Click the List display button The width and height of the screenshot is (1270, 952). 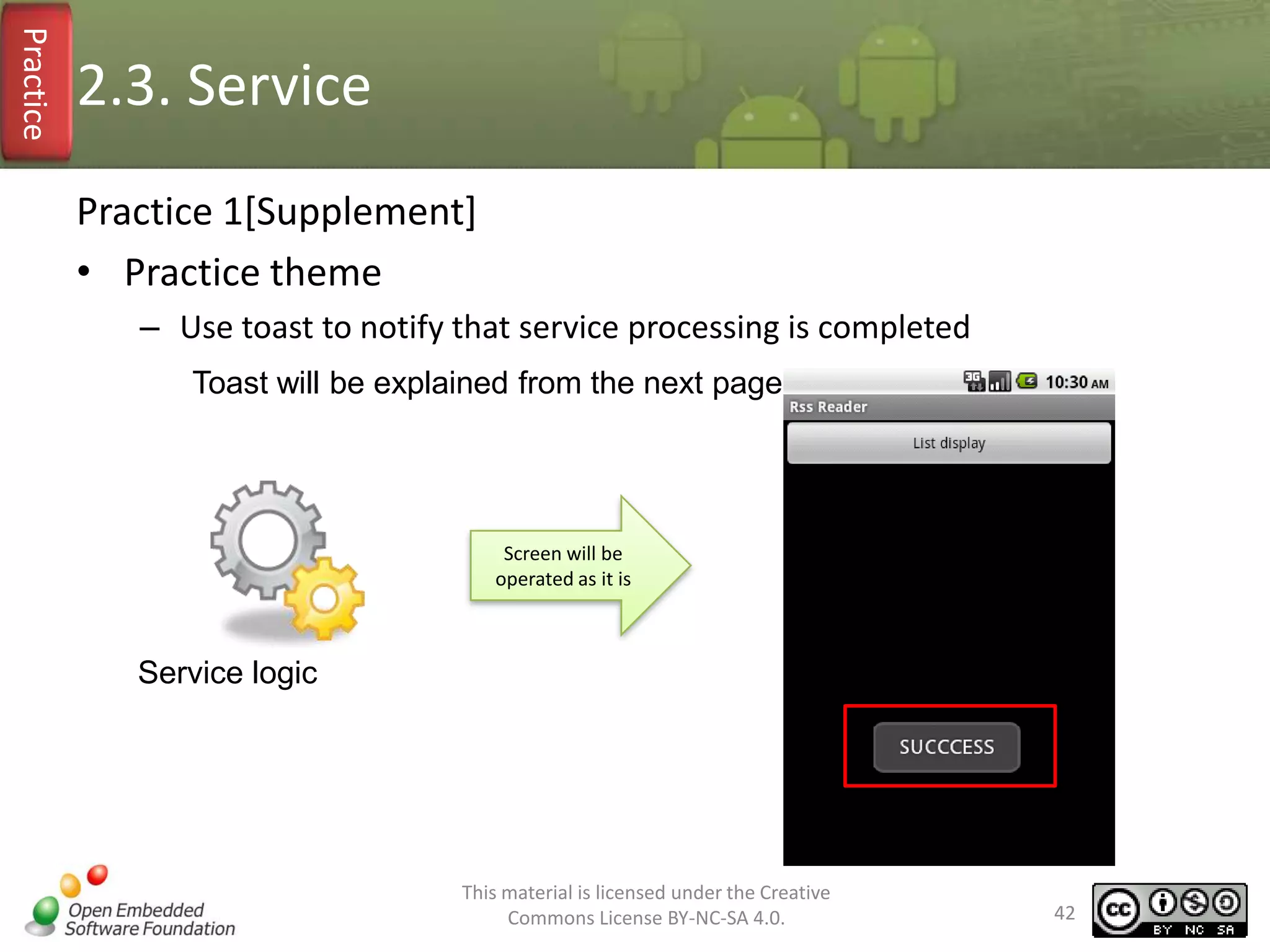(948, 443)
